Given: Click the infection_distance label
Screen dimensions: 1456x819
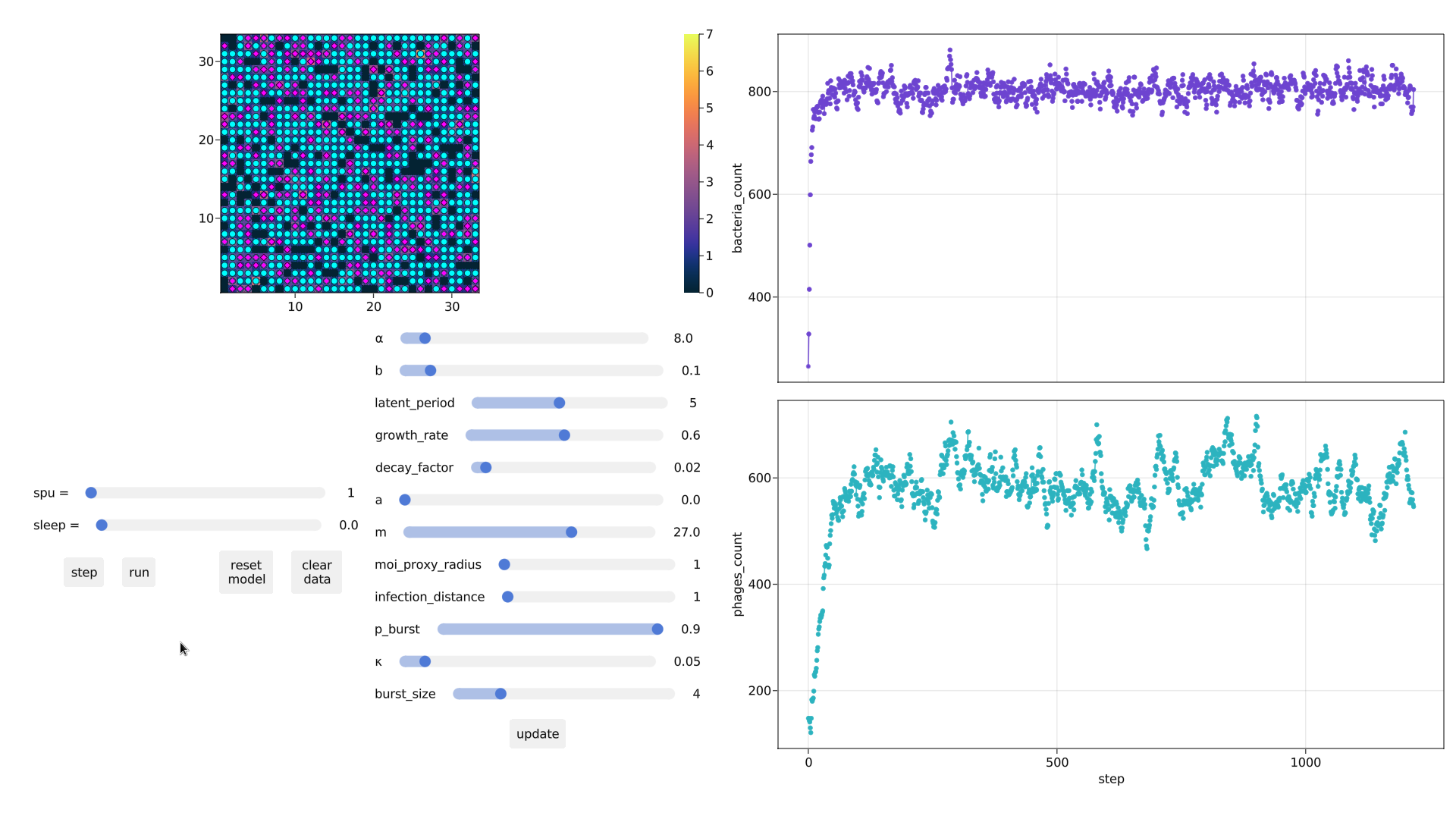Looking at the screenshot, I should [429, 597].
